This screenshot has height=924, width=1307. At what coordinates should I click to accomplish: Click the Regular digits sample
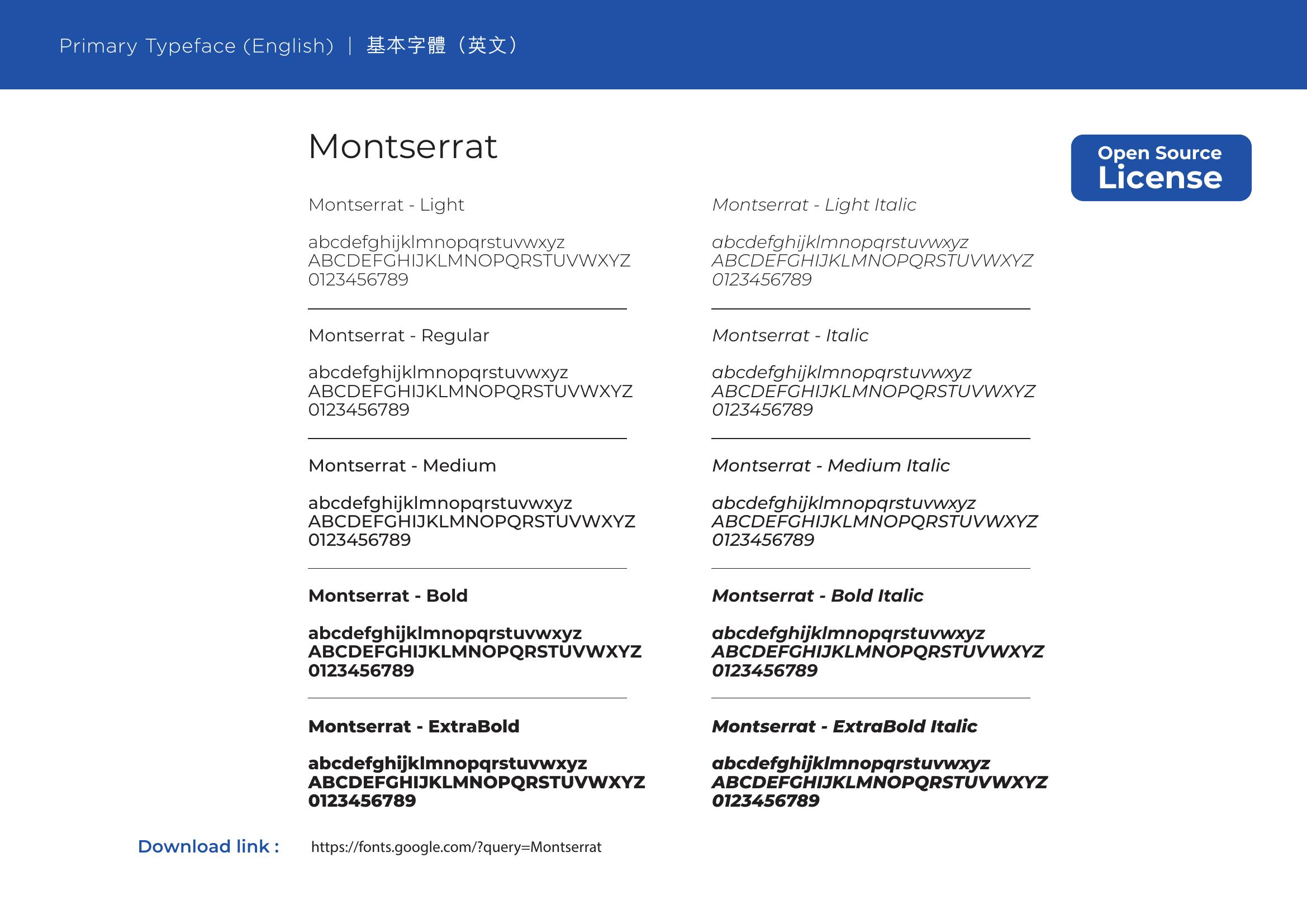point(359,409)
